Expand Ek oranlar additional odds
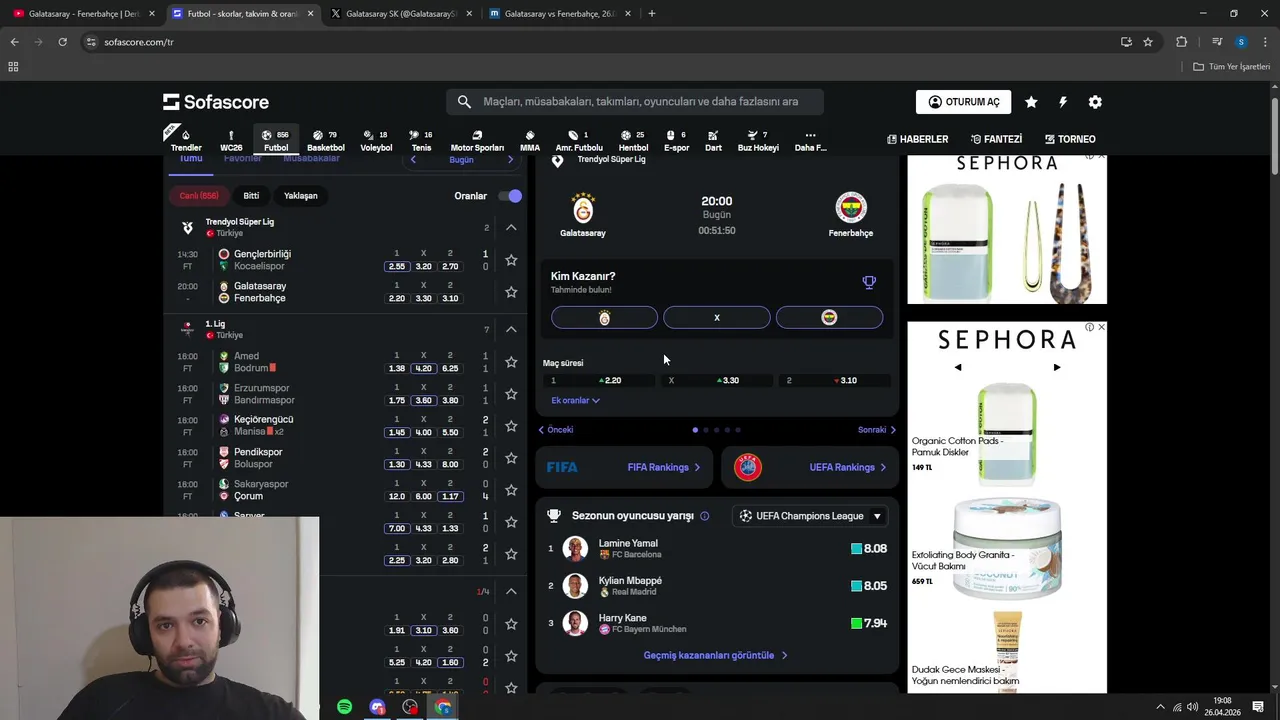1280x720 pixels. 575,400
